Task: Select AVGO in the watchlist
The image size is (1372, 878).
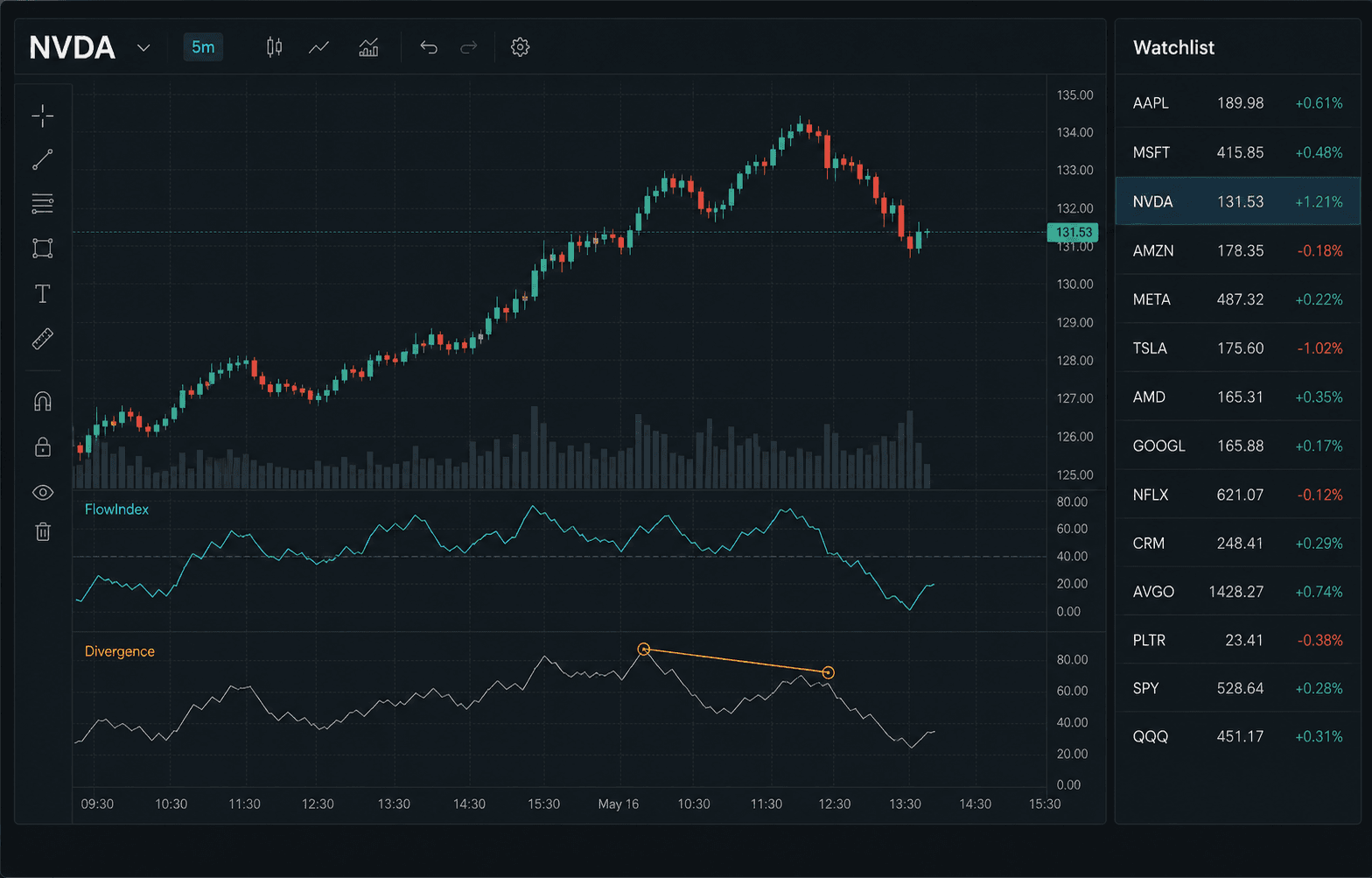Action: coord(1237,592)
